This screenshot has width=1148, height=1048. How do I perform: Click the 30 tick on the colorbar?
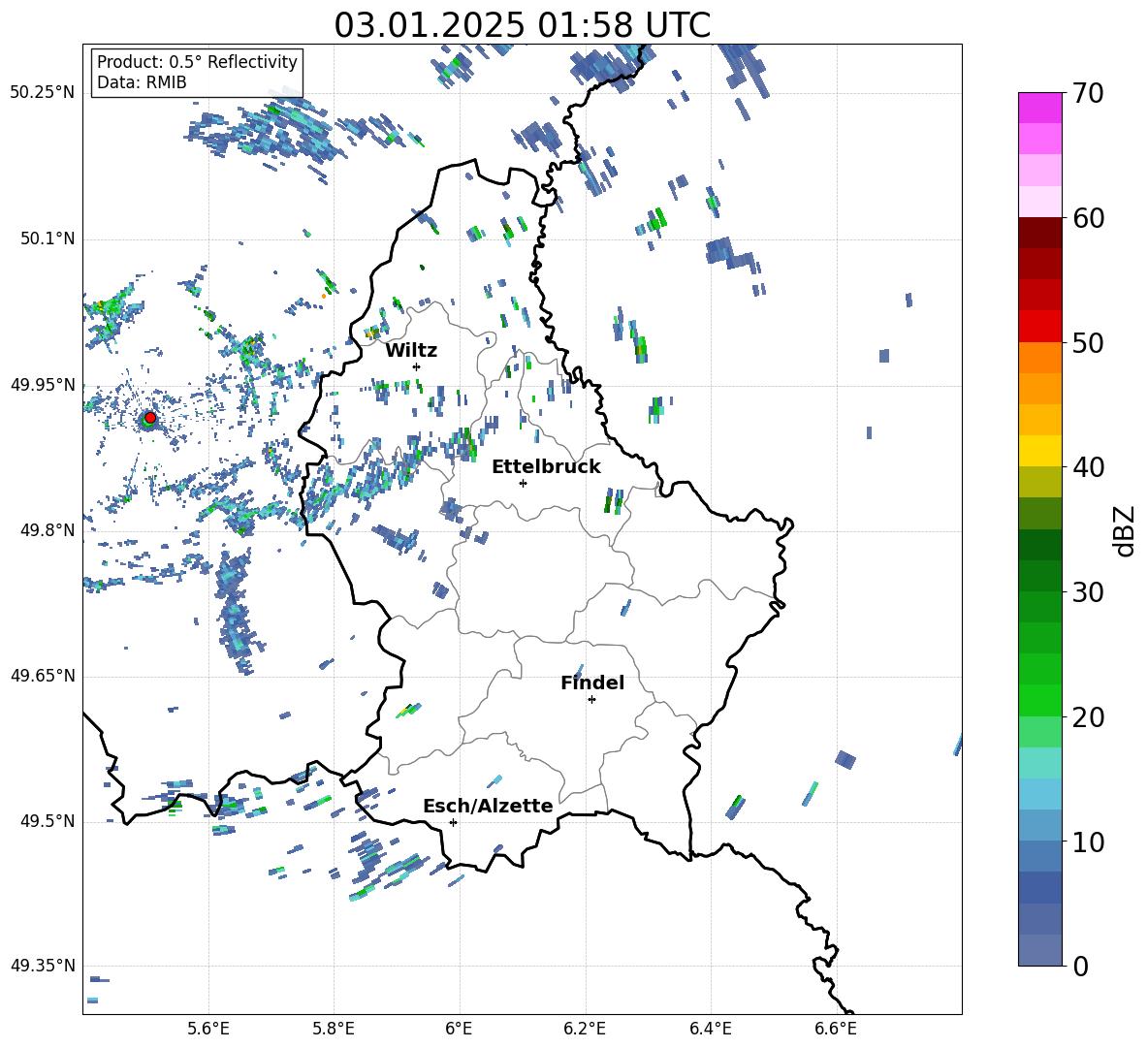(x=1088, y=592)
